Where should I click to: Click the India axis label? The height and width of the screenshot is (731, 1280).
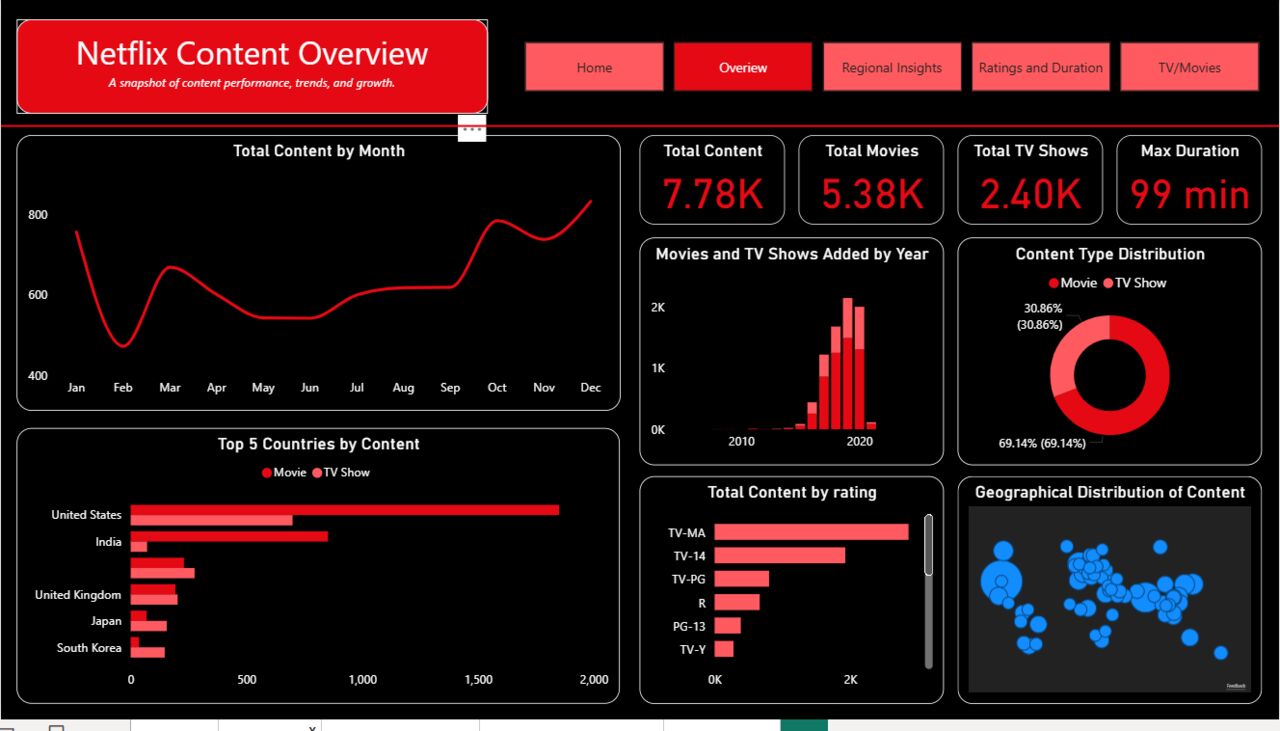[108, 542]
